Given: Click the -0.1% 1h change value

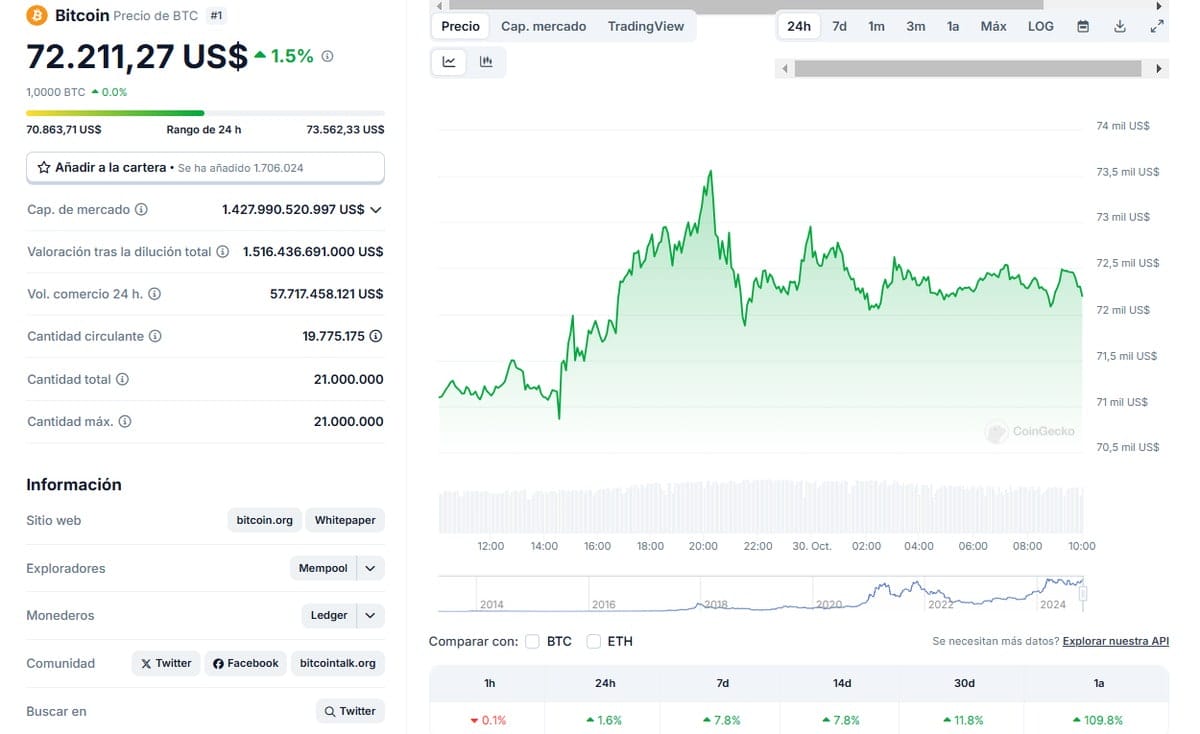Looking at the screenshot, I should (488, 720).
